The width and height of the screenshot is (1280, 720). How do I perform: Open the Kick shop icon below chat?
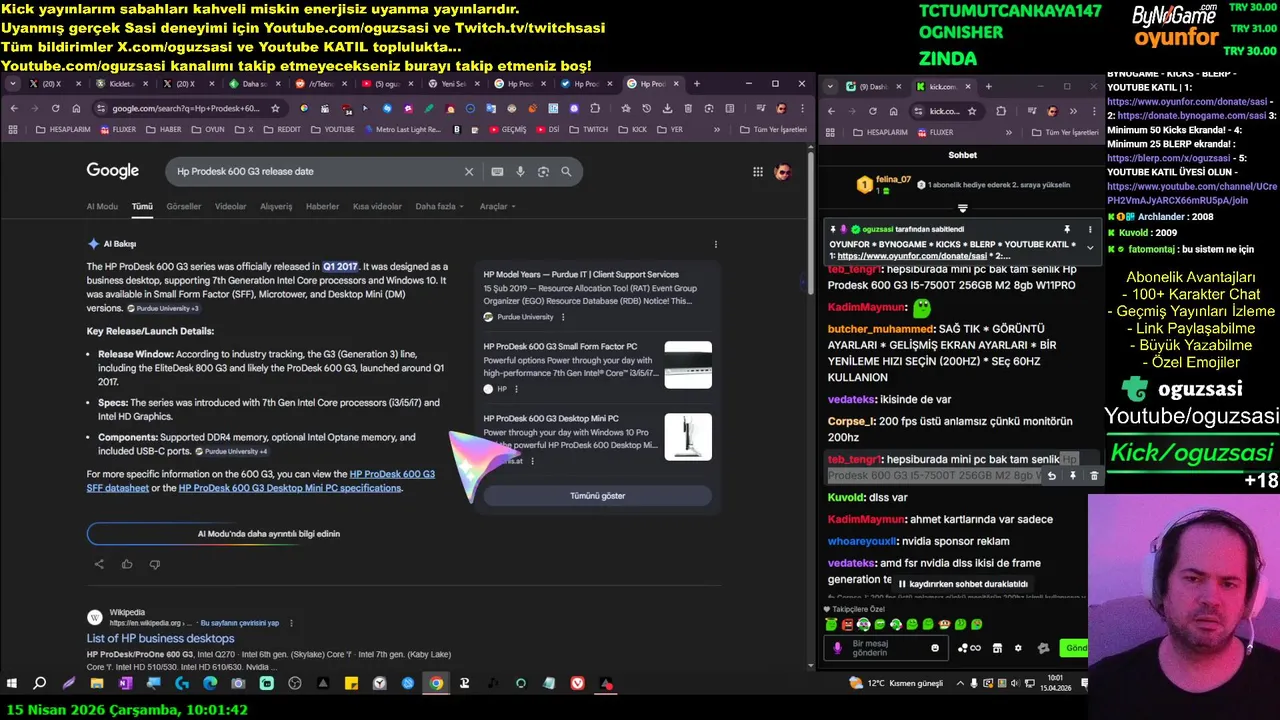pyautogui.click(x=997, y=648)
